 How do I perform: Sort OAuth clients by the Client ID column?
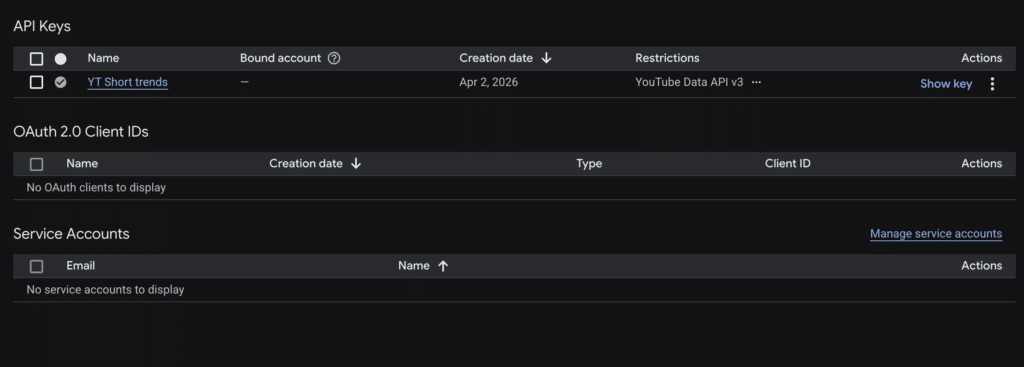788,163
